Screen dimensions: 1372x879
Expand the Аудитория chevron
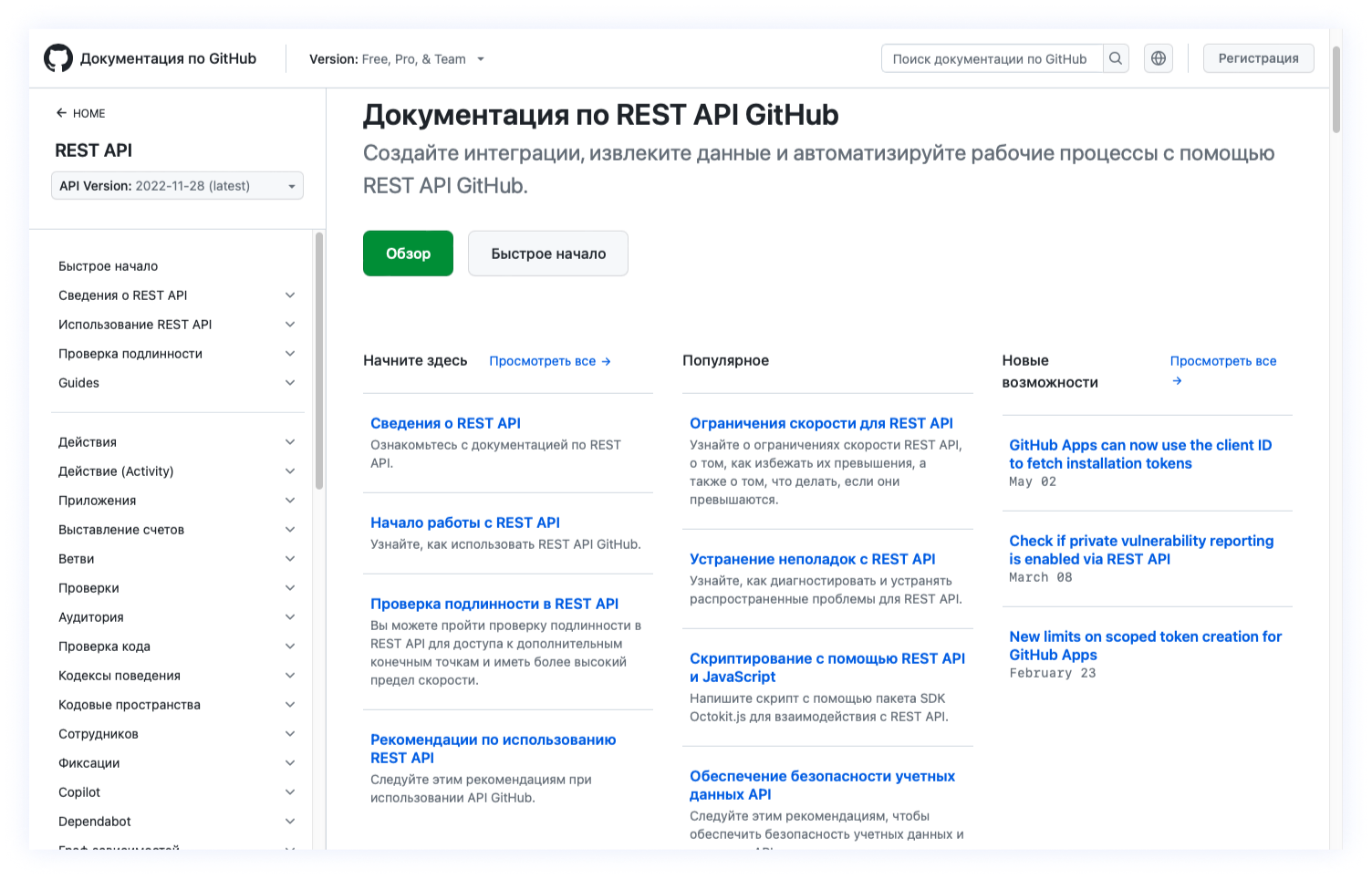click(x=290, y=617)
